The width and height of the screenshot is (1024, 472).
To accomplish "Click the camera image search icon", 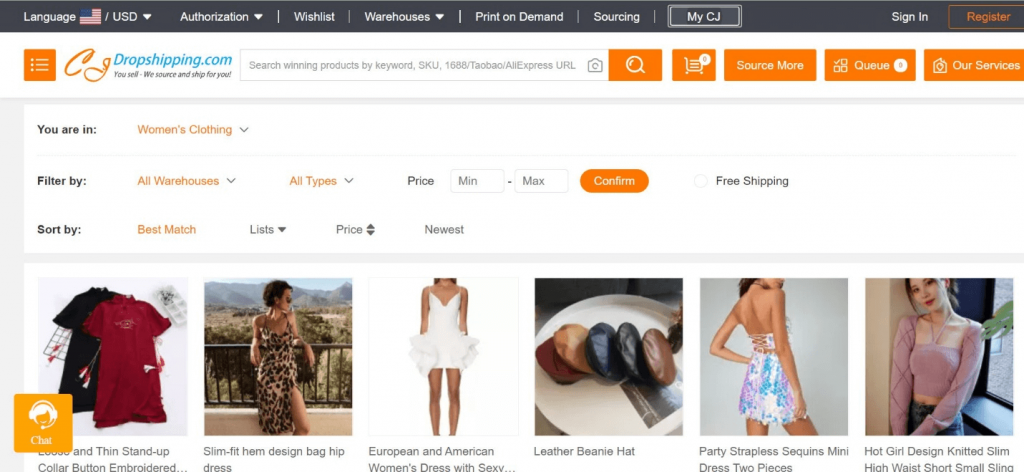I will 594,65.
